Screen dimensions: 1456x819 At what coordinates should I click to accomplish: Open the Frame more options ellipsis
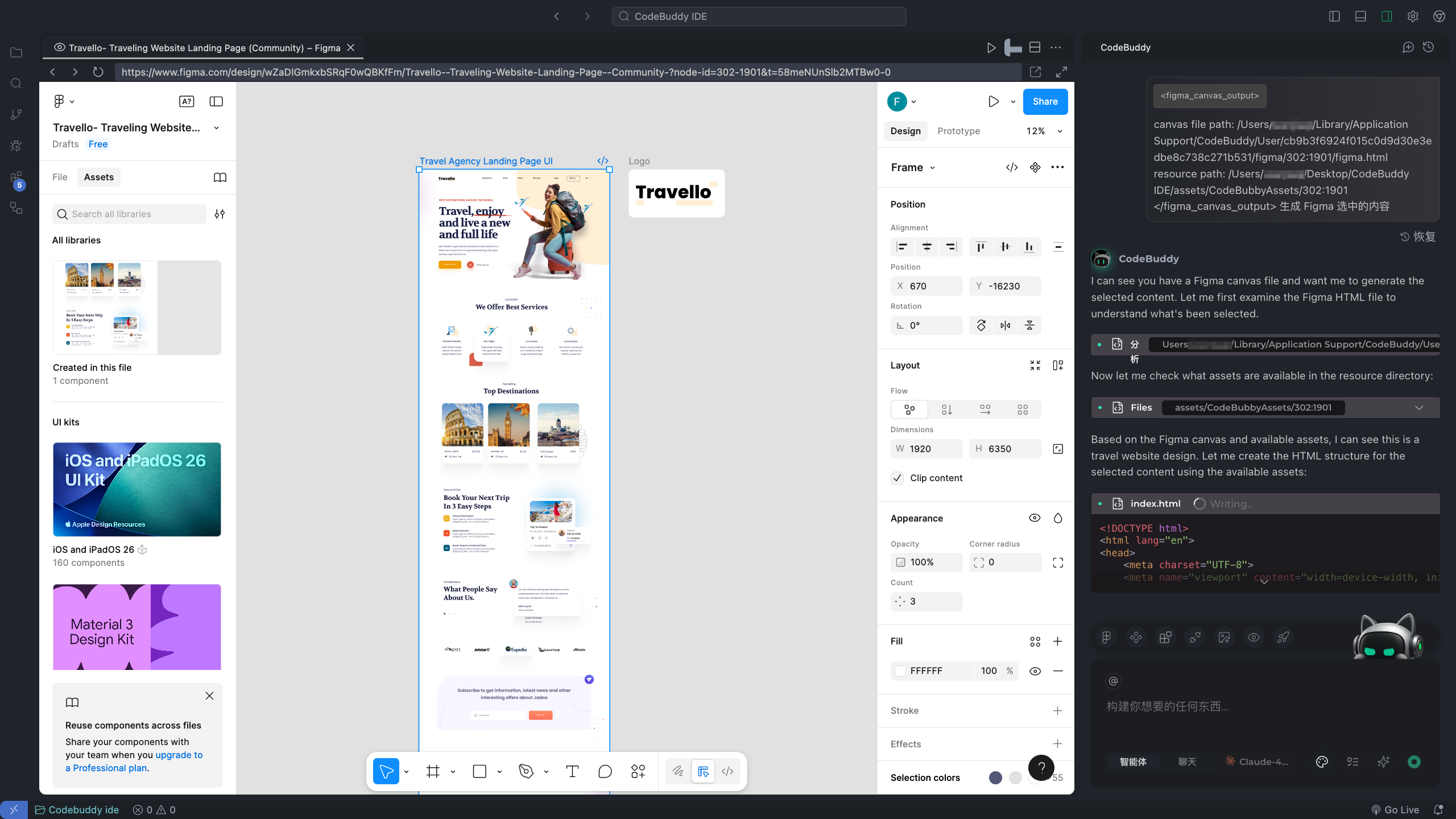(1057, 167)
